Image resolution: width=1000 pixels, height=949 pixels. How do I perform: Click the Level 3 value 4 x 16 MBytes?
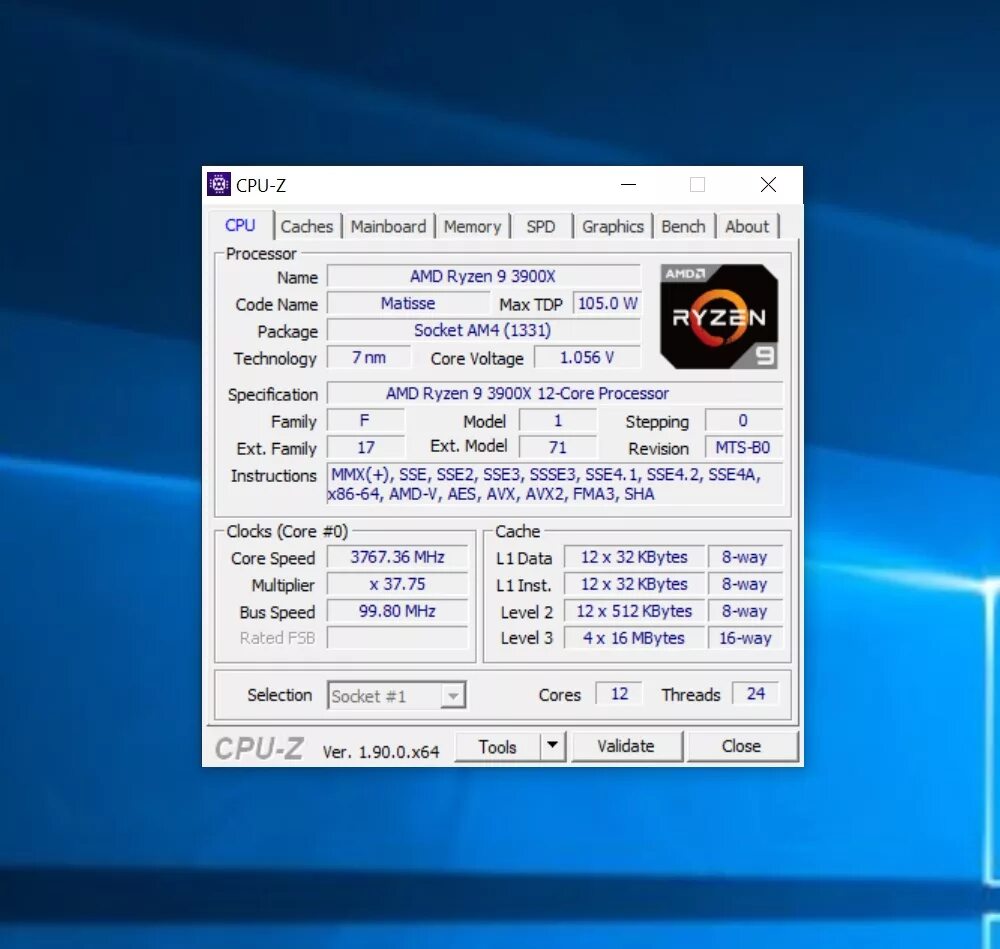coord(634,638)
